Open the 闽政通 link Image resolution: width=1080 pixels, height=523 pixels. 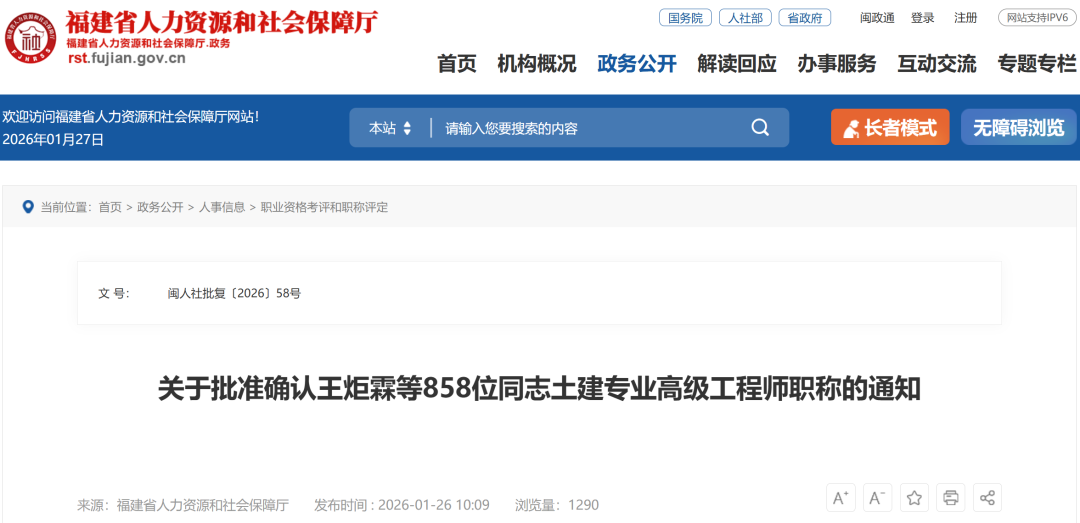(x=877, y=18)
